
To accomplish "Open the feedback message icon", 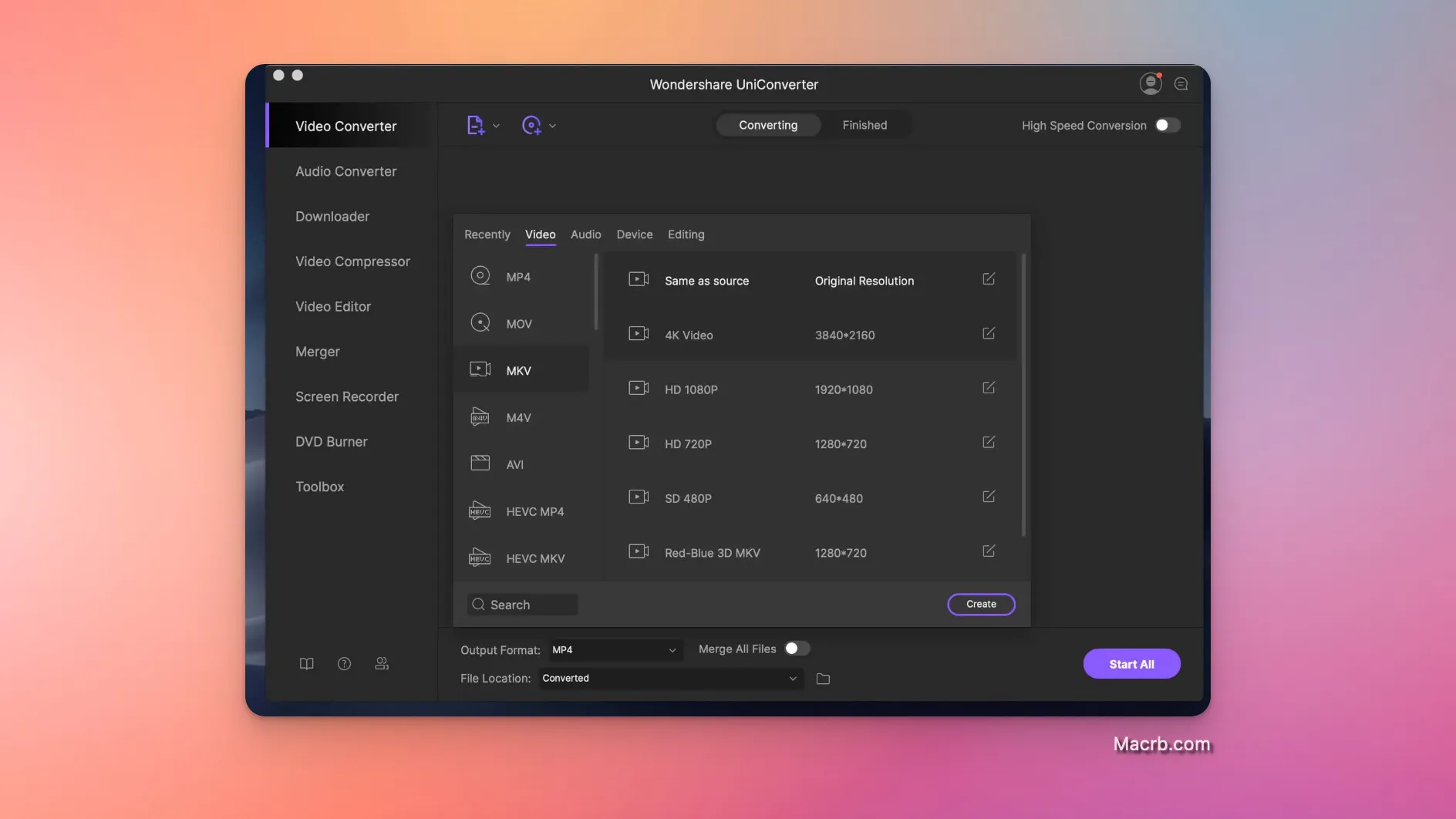I will (x=1181, y=84).
